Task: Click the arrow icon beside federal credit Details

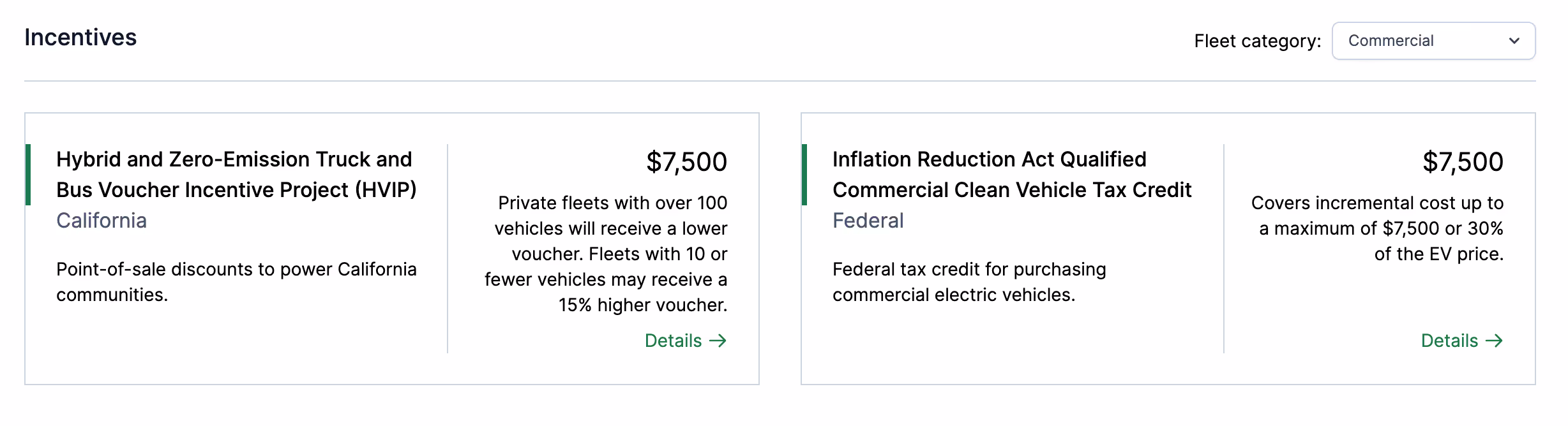Action: pos(1495,341)
